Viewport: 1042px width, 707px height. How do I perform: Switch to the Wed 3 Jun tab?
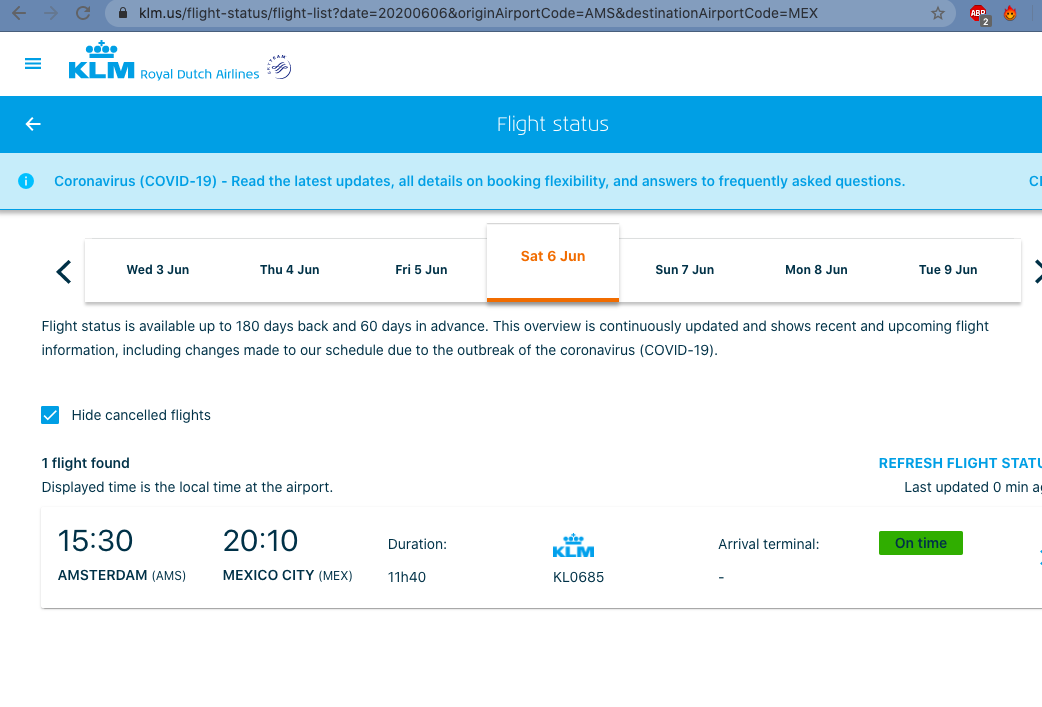click(158, 270)
